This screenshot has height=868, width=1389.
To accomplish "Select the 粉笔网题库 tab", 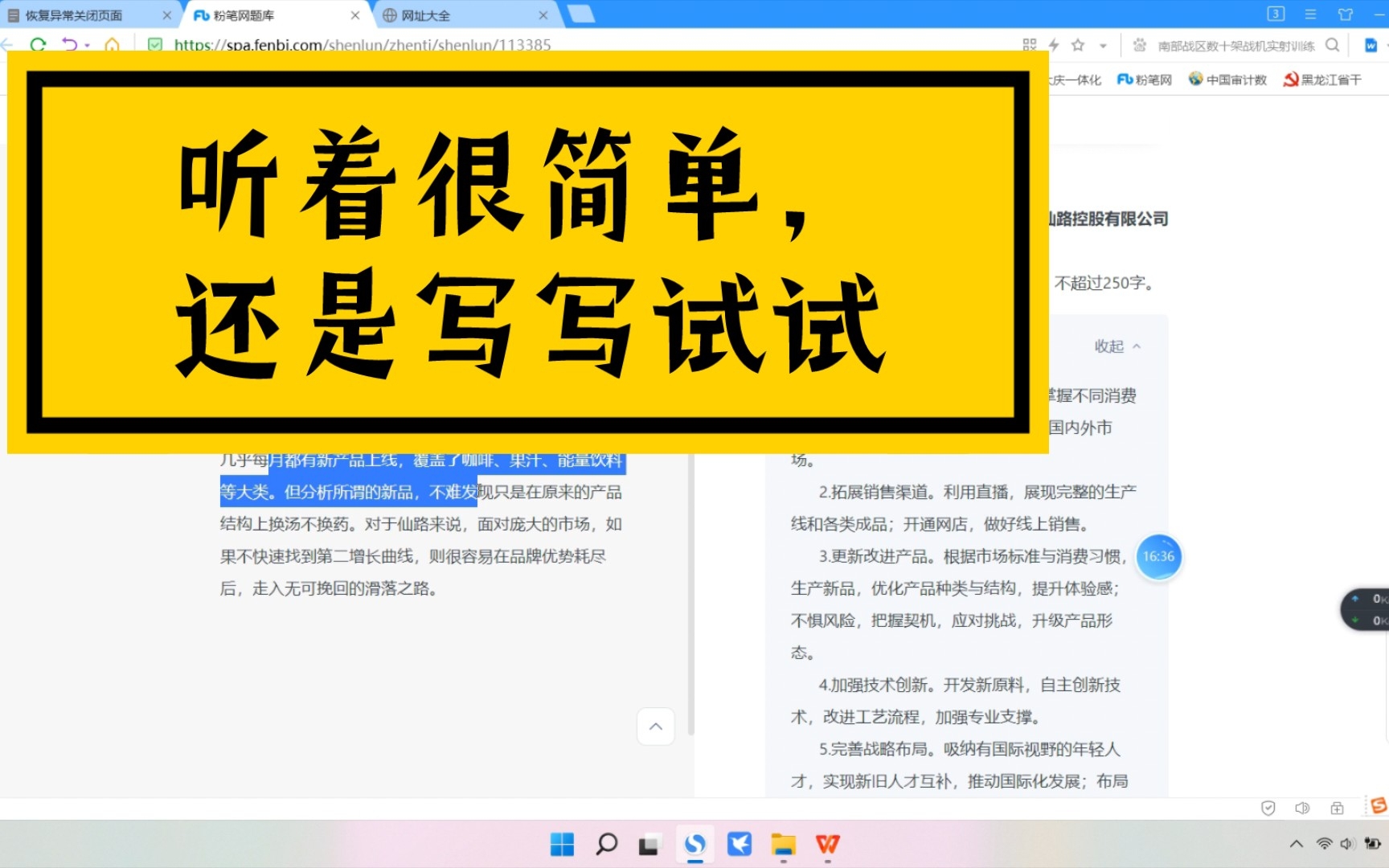I will pyautogui.click(x=244, y=15).
